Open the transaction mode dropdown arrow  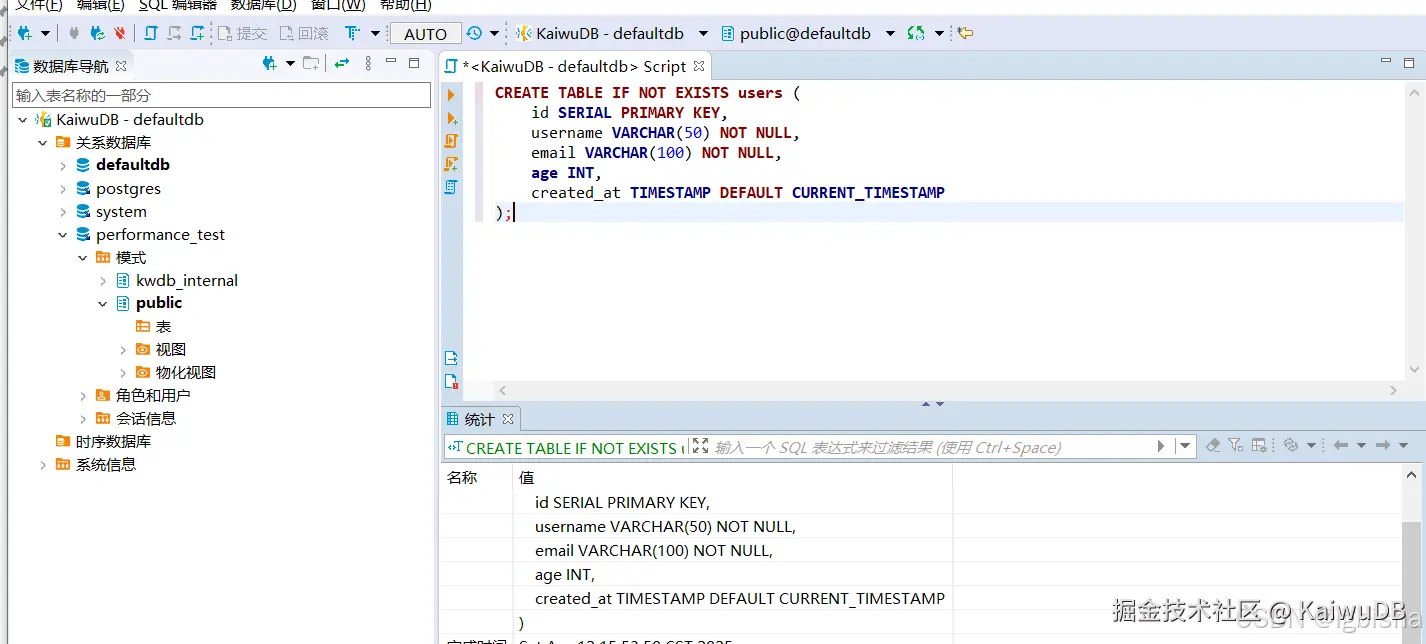[x=376, y=33]
